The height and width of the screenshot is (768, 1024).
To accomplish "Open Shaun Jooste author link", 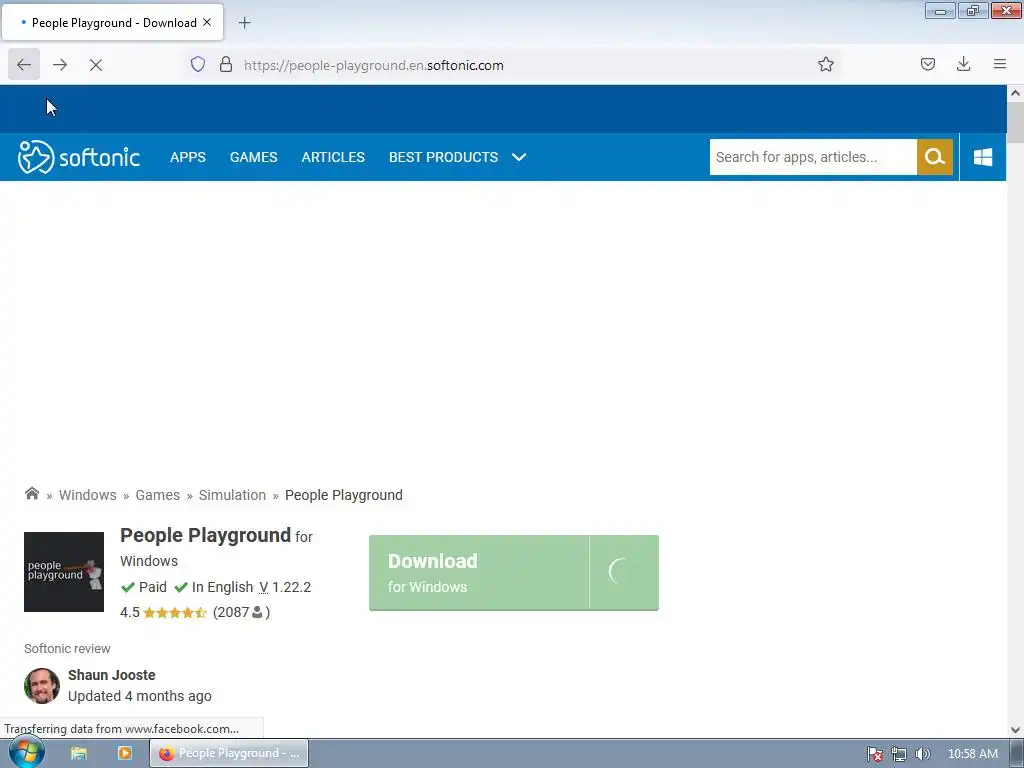I will click(x=112, y=675).
